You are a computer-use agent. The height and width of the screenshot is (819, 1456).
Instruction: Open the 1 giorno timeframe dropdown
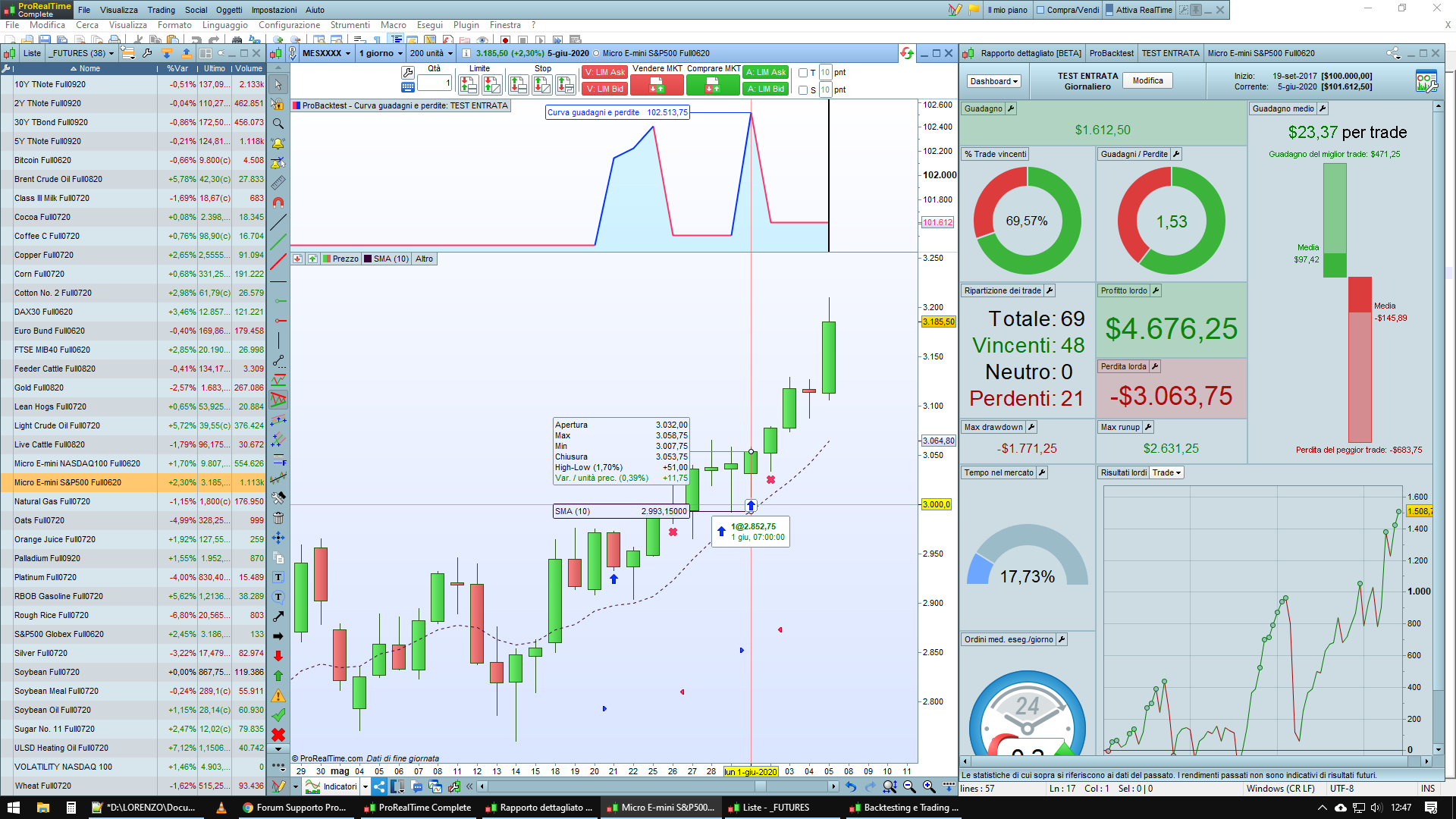tap(380, 53)
